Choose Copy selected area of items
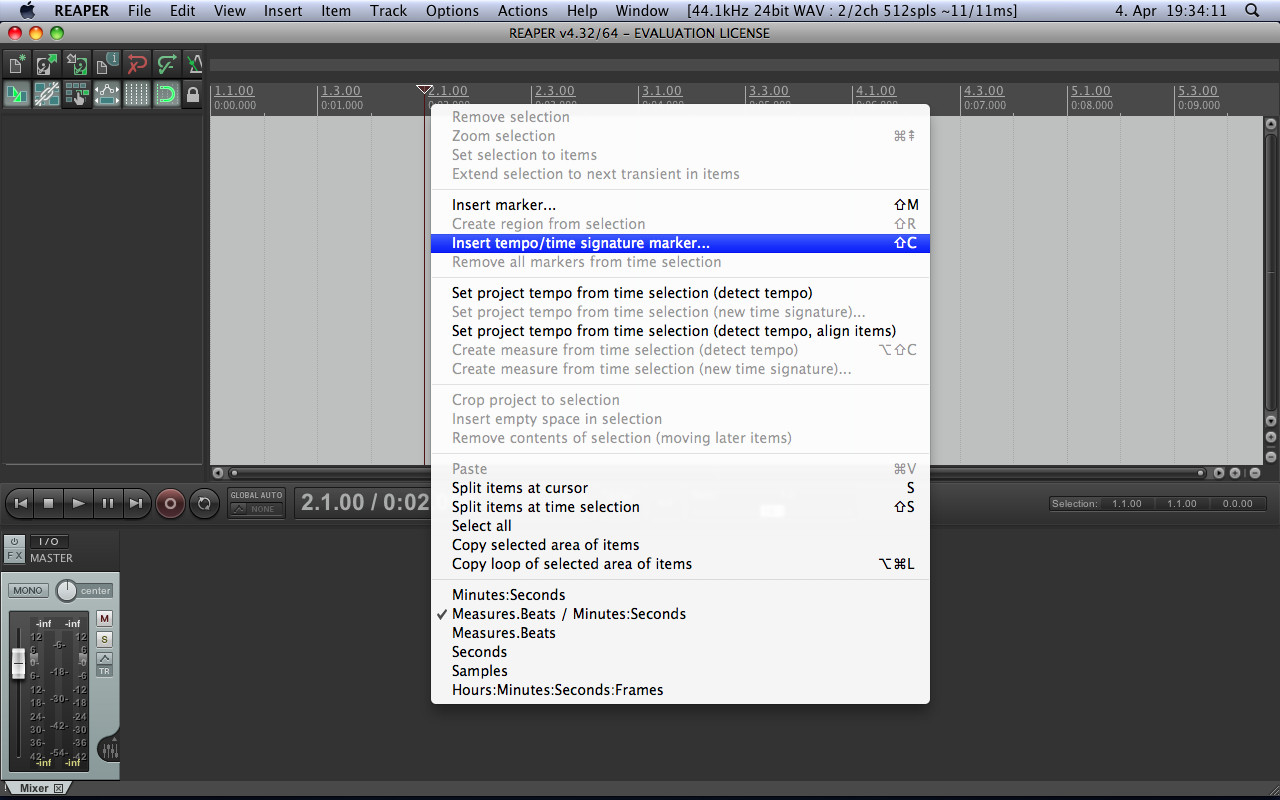1280x800 pixels. pyautogui.click(x=680, y=545)
